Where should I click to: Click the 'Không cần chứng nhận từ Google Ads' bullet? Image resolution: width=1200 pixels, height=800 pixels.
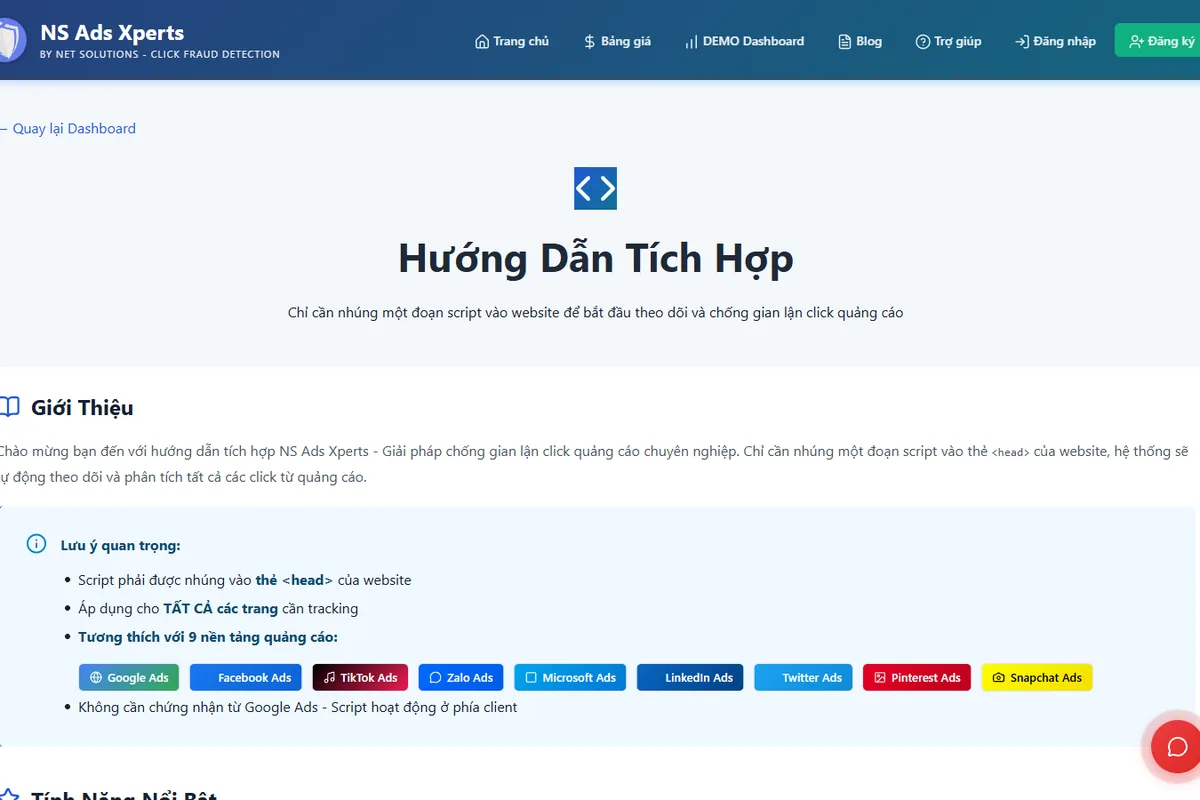click(298, 707)
